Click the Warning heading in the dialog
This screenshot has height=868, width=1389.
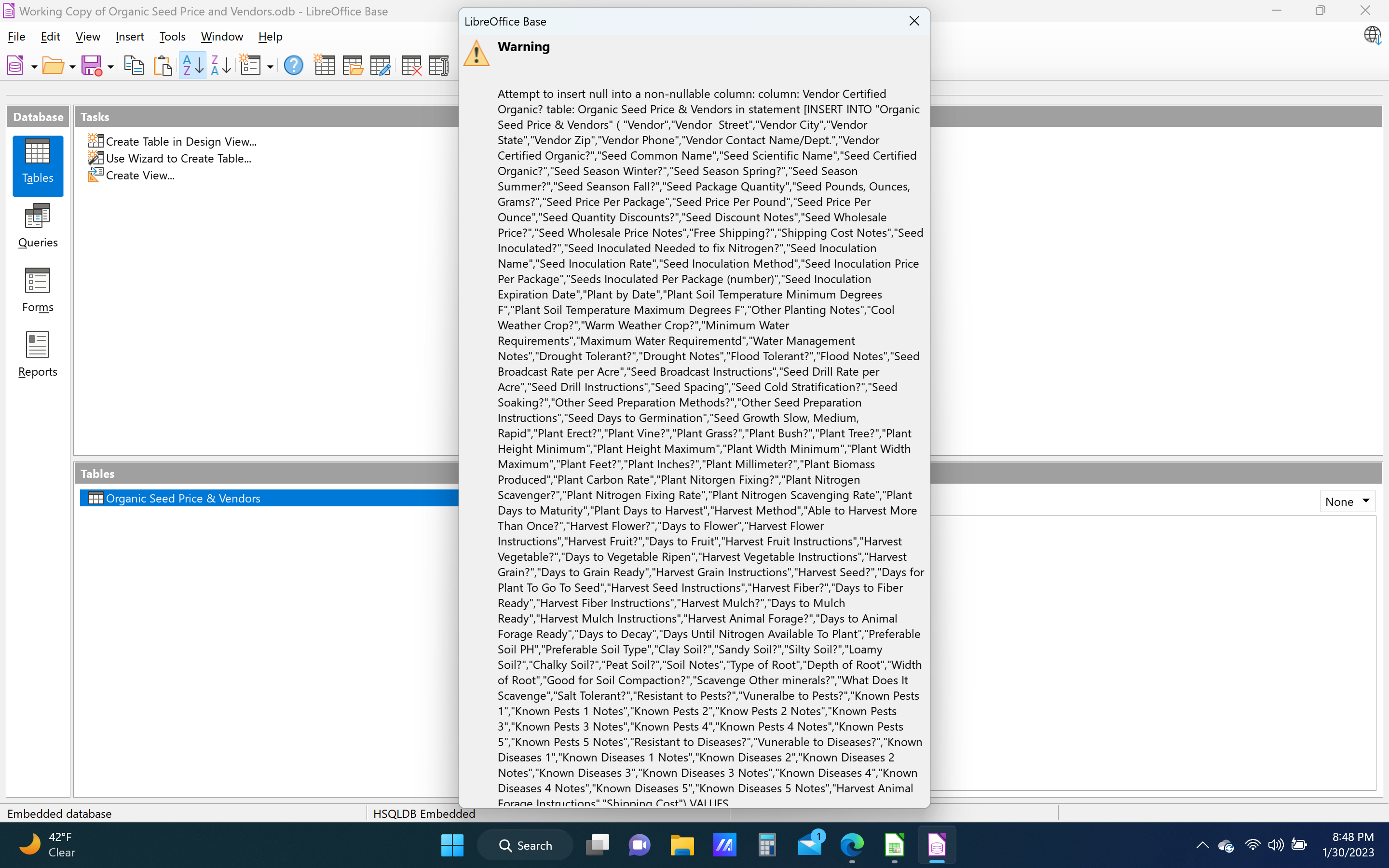point(523,46)
